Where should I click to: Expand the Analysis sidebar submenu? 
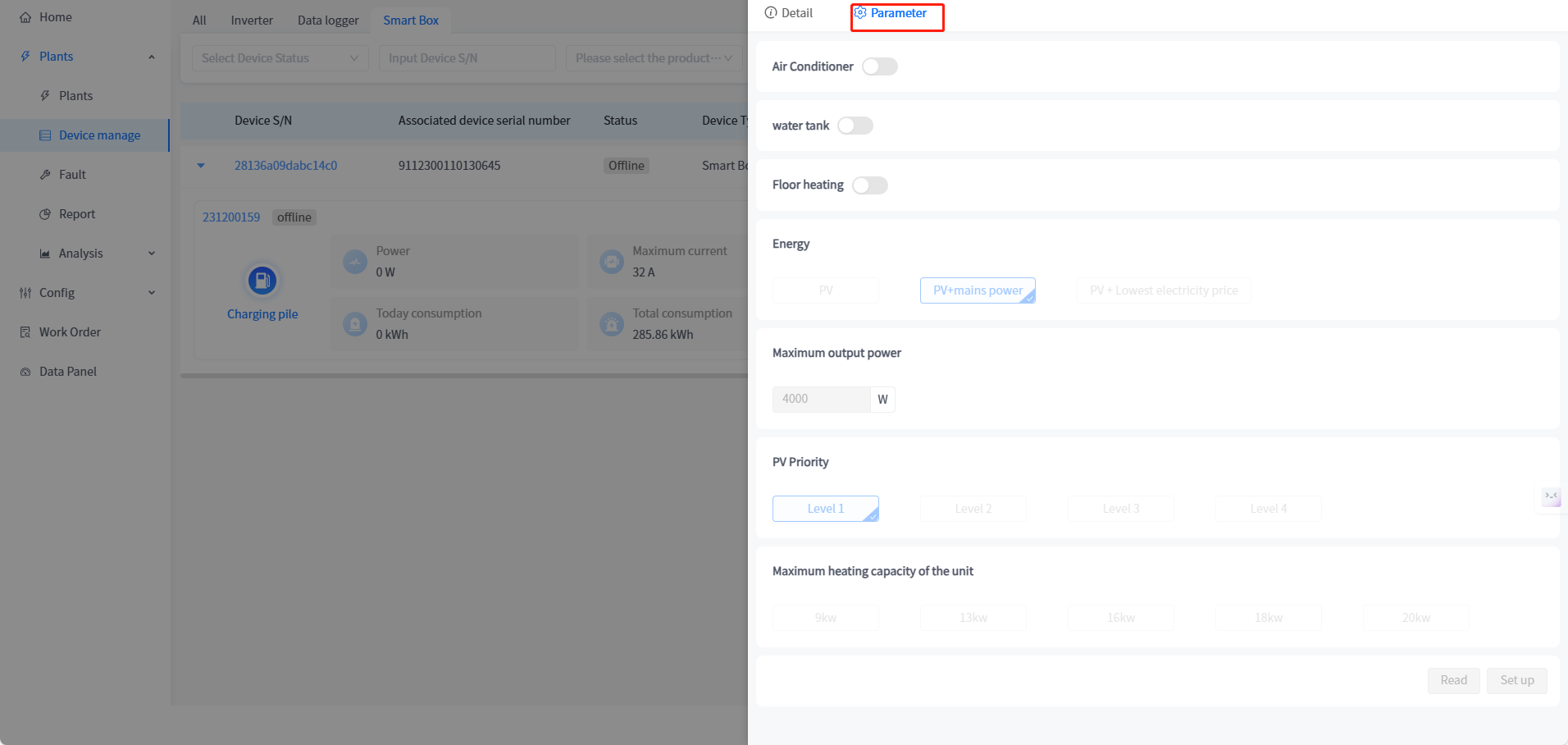152,254
